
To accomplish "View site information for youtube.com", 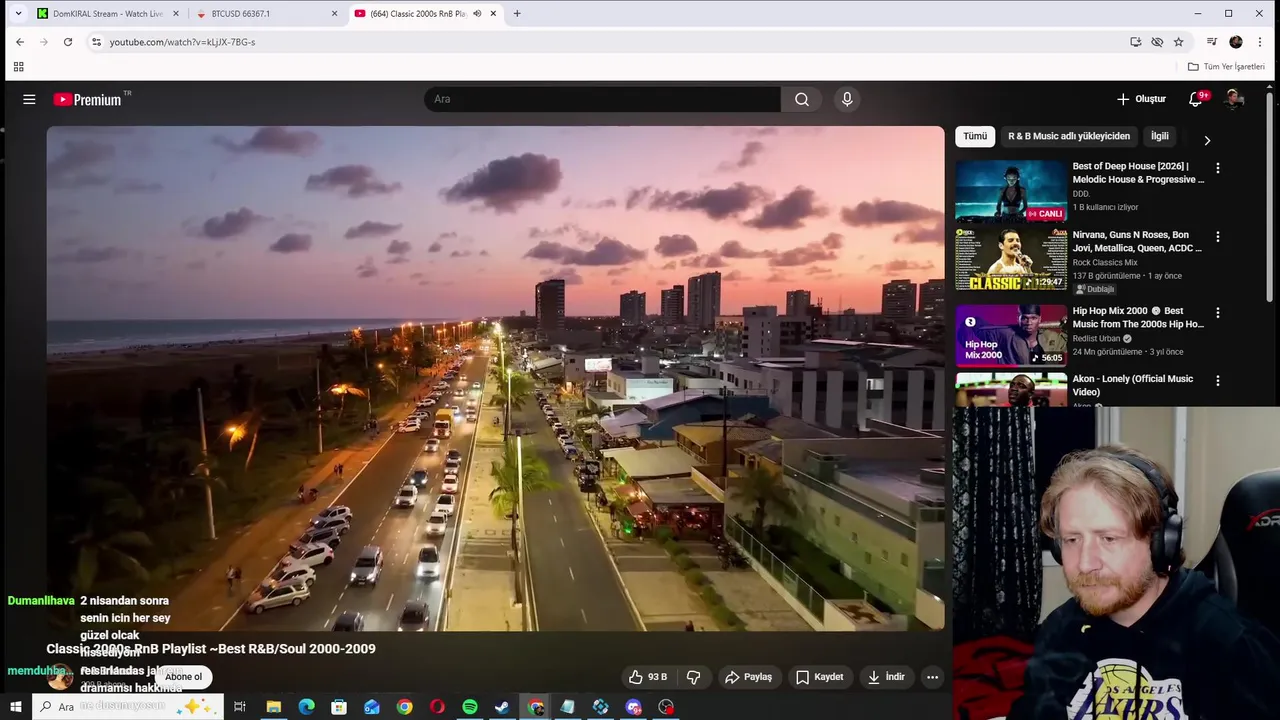I will tap(96, 42).
